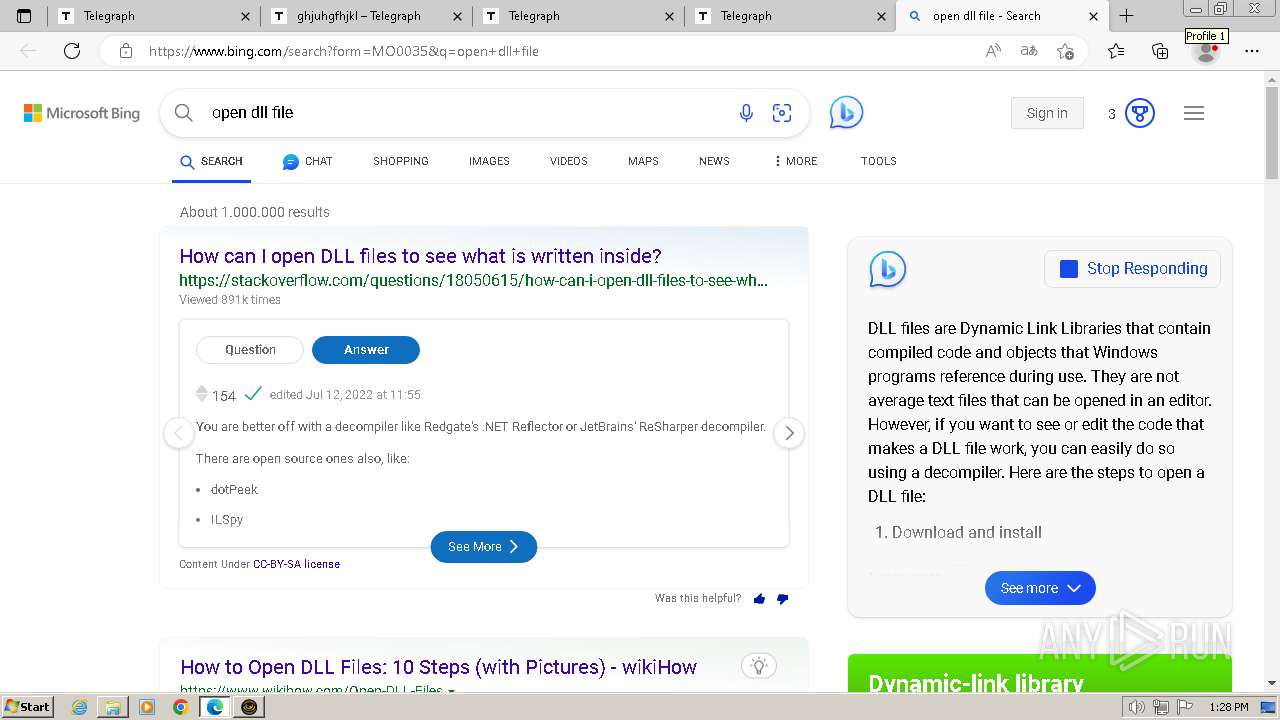The width and height of the screenshot is (1280, 720).
Task: Open the TOOLS filter option
Action: tap(879, 161)
